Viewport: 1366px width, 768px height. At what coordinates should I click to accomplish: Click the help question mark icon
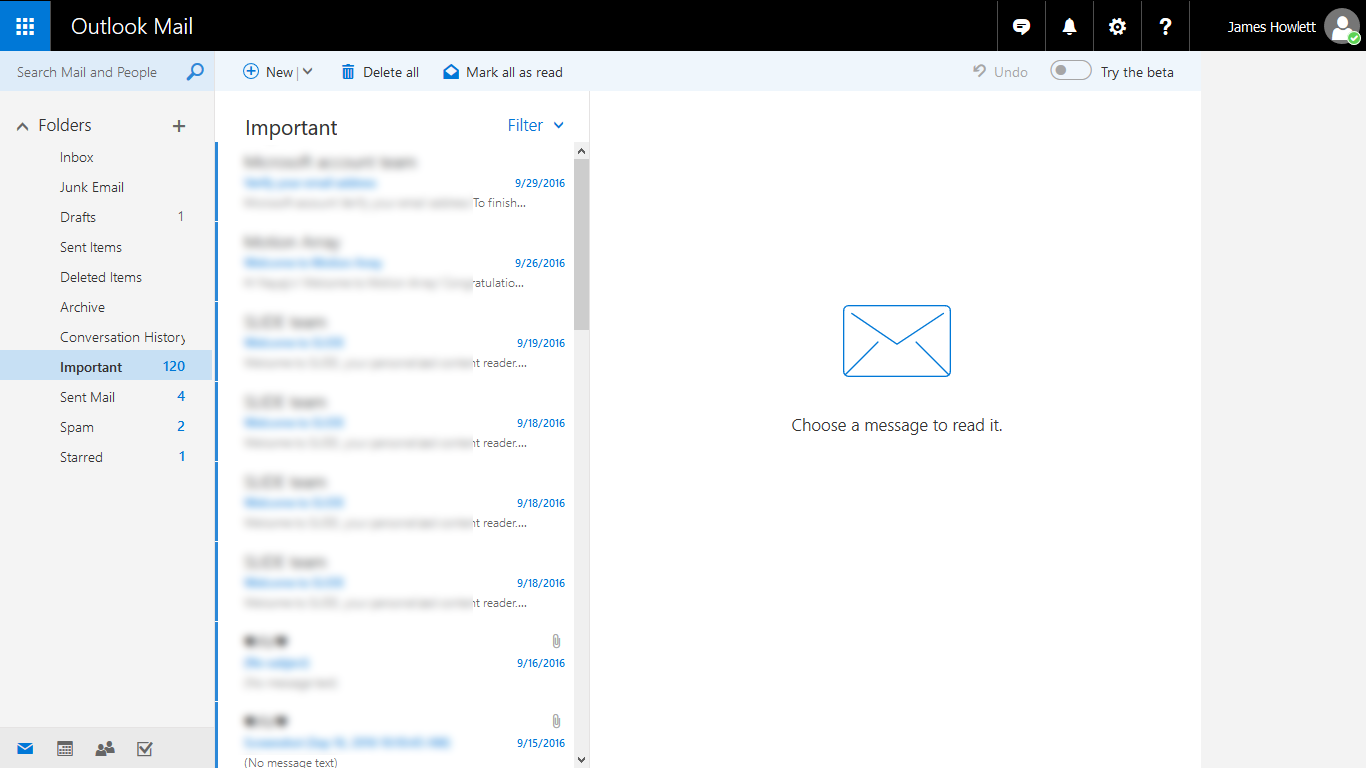1165,27
